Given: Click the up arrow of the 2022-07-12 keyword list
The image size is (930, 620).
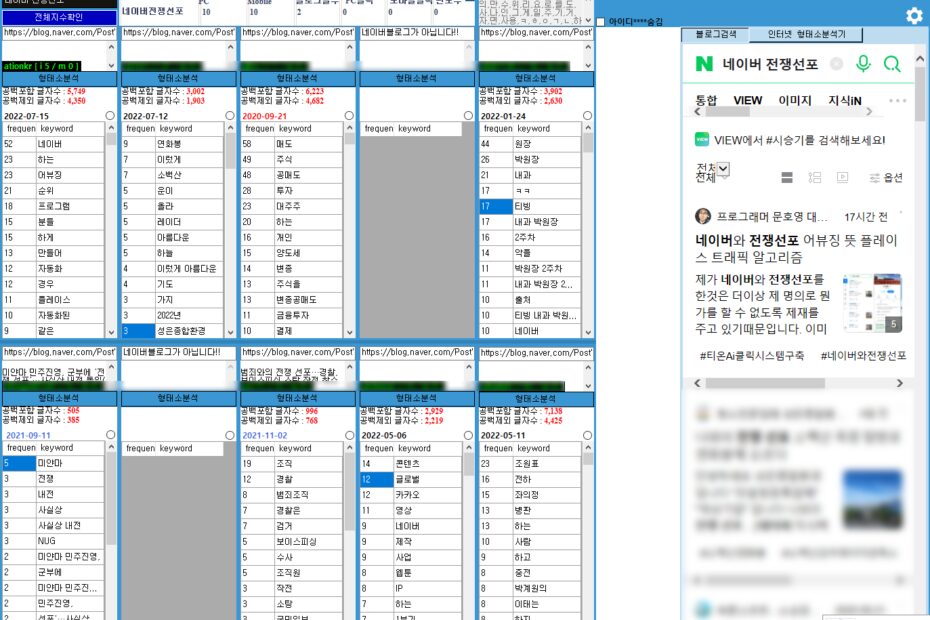Looking at the screenshot, I should click(231, 128).
